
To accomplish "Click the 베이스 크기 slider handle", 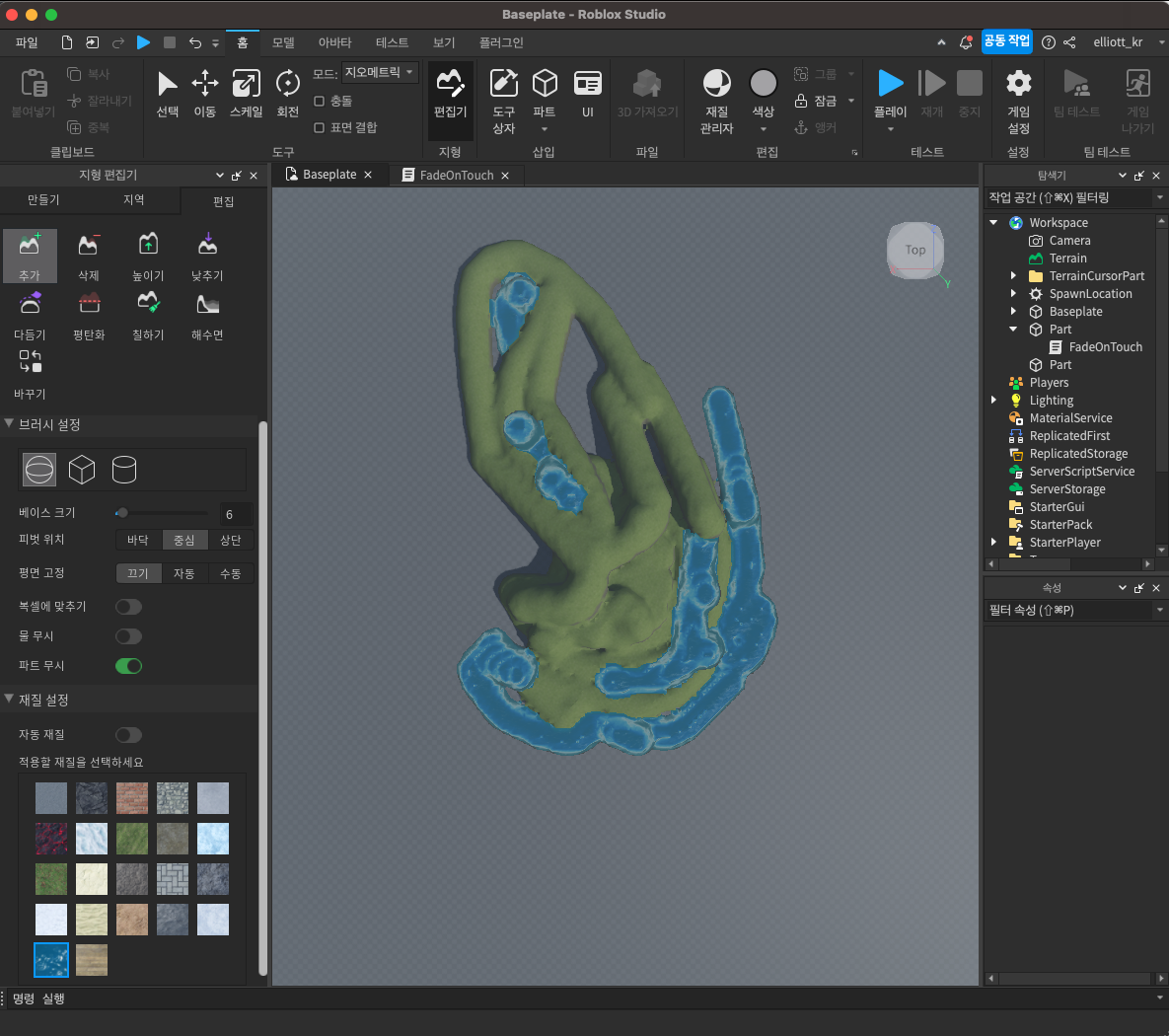I will coord(122,513).
